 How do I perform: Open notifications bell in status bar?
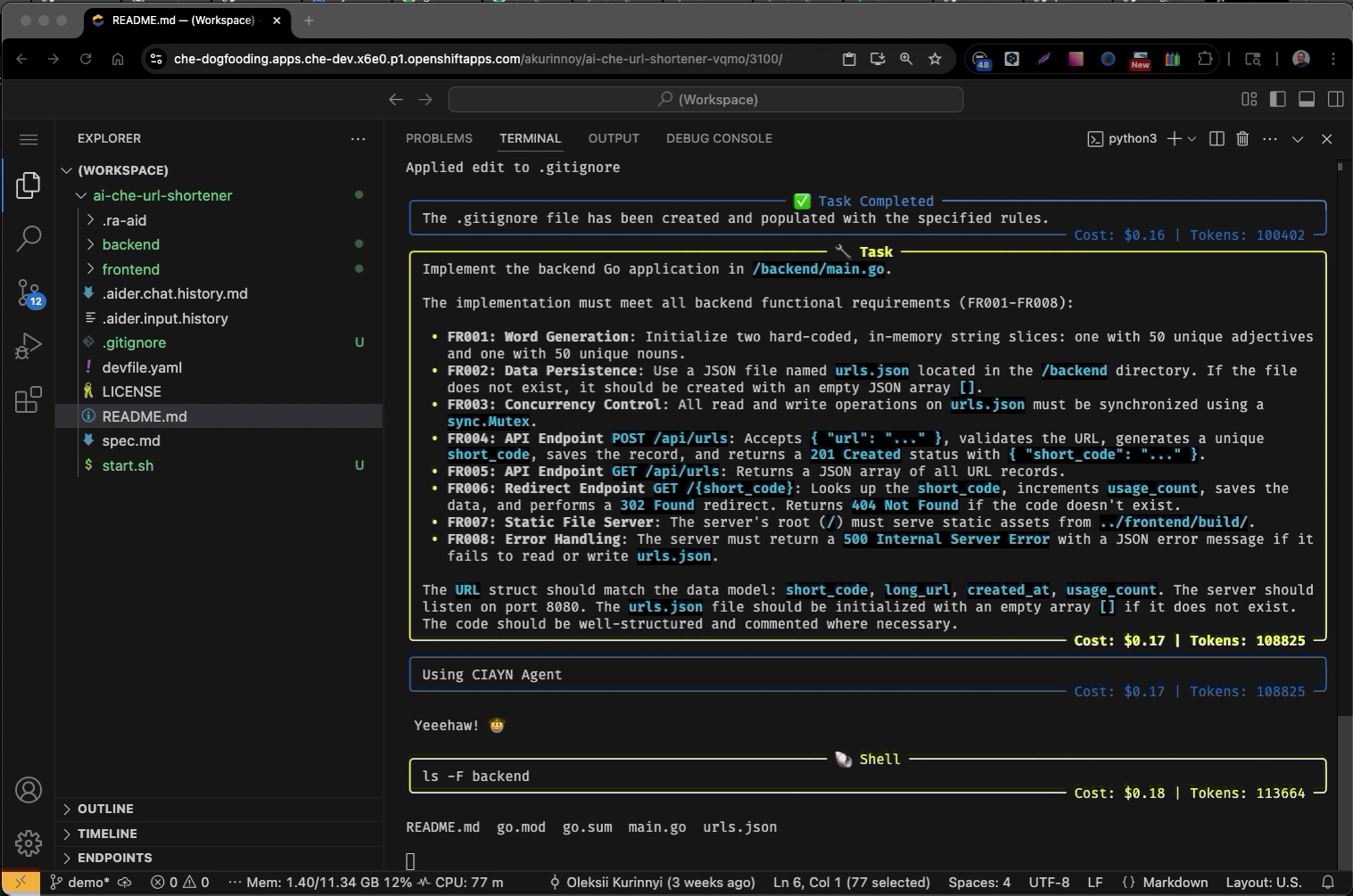pos(1327,883)
